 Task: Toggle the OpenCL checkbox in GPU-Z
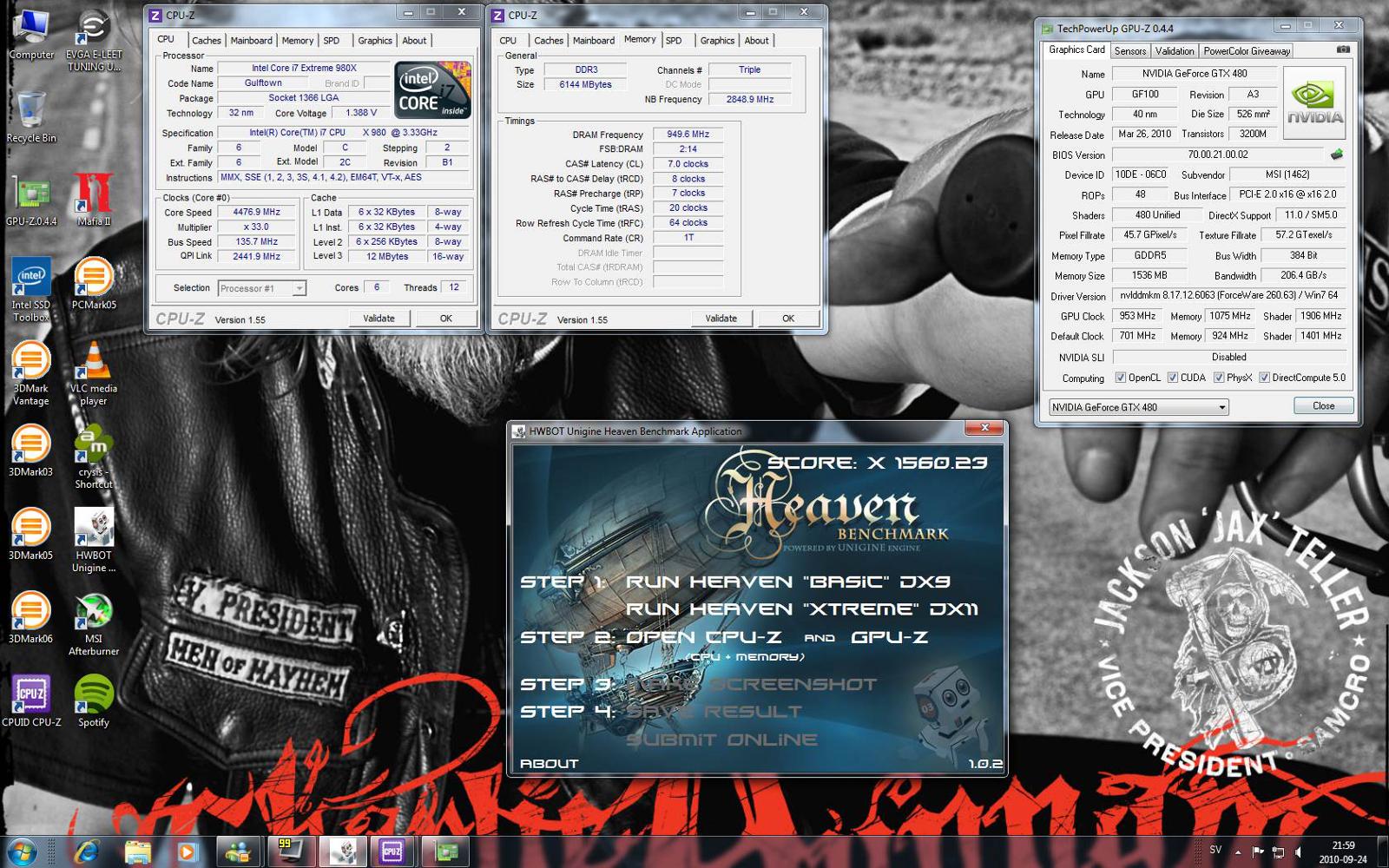1121,378
